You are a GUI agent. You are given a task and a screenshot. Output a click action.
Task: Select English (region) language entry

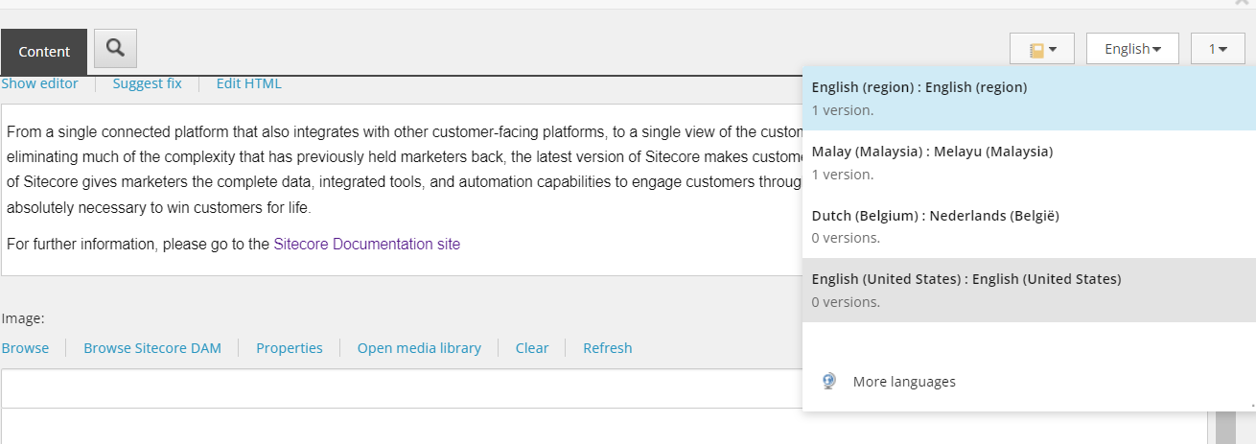coord(1028,98)
